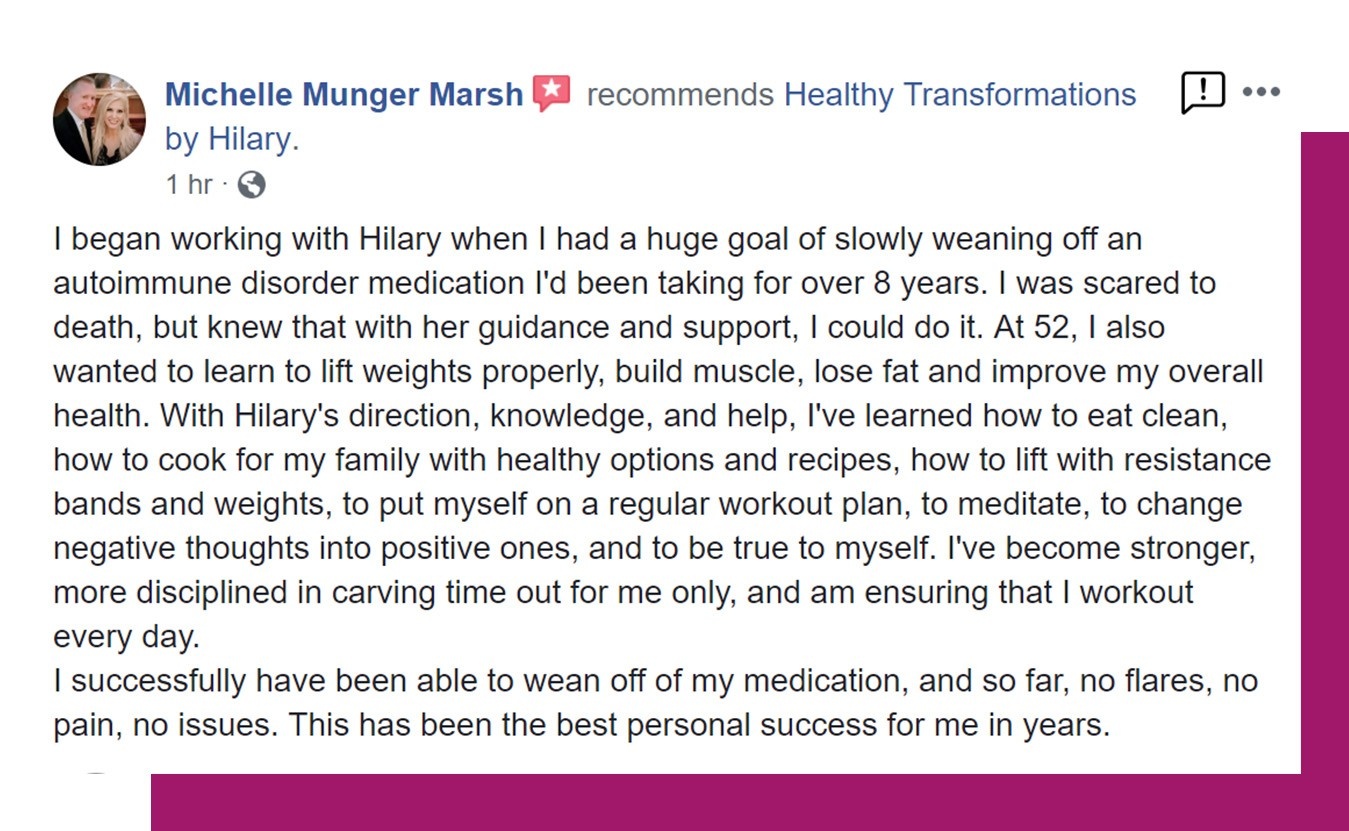The image size is (1349, 831).
Task: Click the word 'recommends' in the header
Action: coord(680,95)
